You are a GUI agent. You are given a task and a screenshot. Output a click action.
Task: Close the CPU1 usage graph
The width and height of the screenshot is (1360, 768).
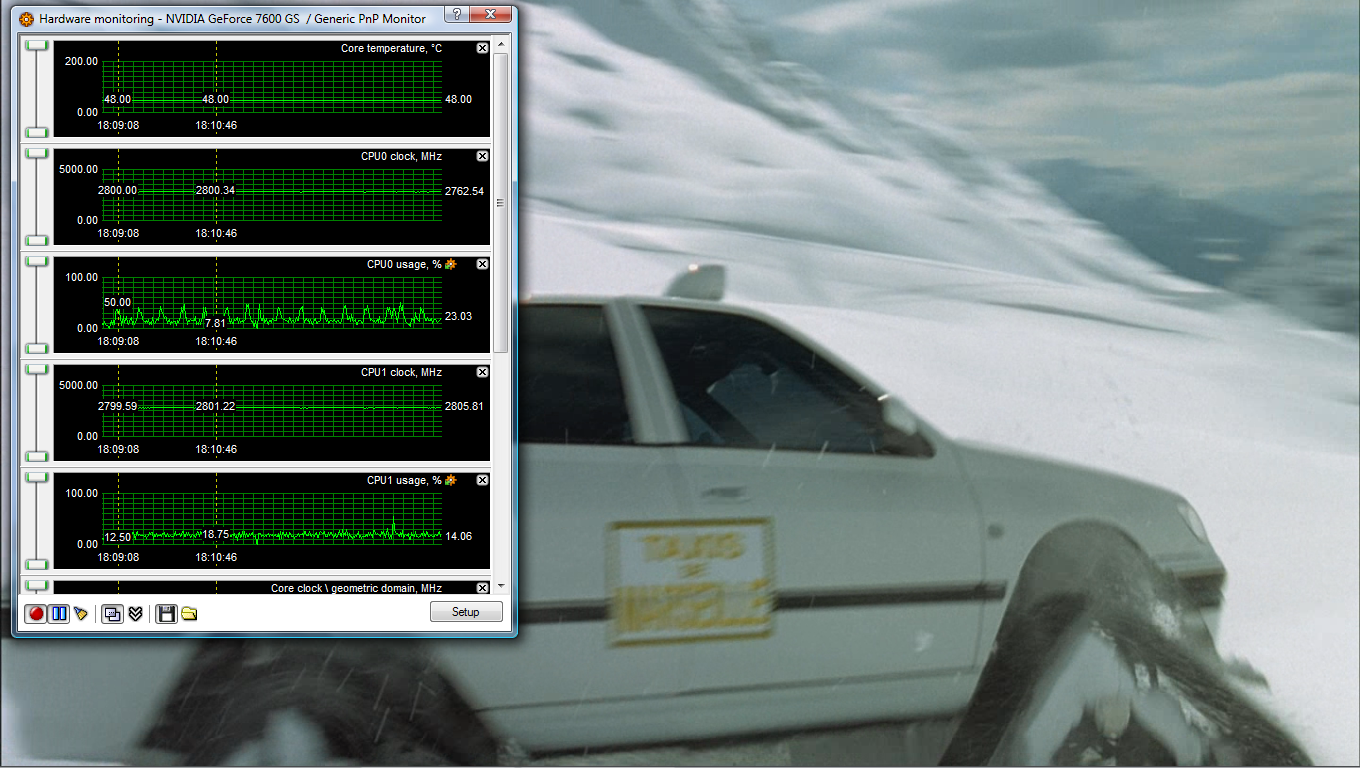(483, 480)
